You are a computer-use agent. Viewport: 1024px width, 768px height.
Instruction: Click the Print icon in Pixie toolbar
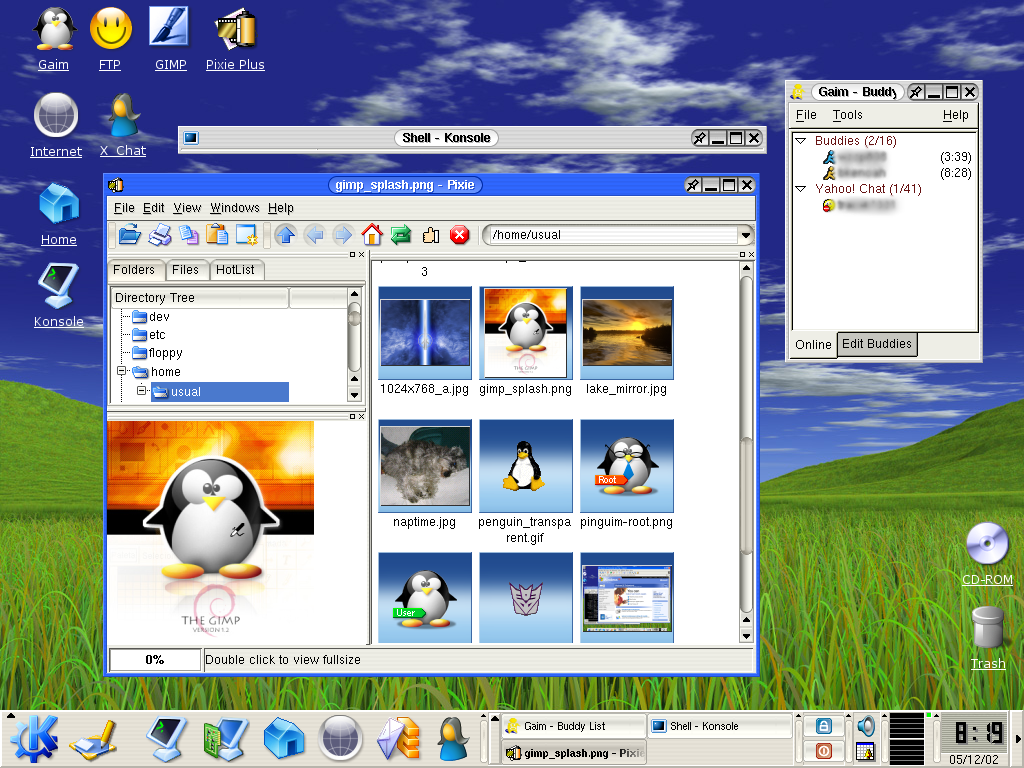pos(159,234)
